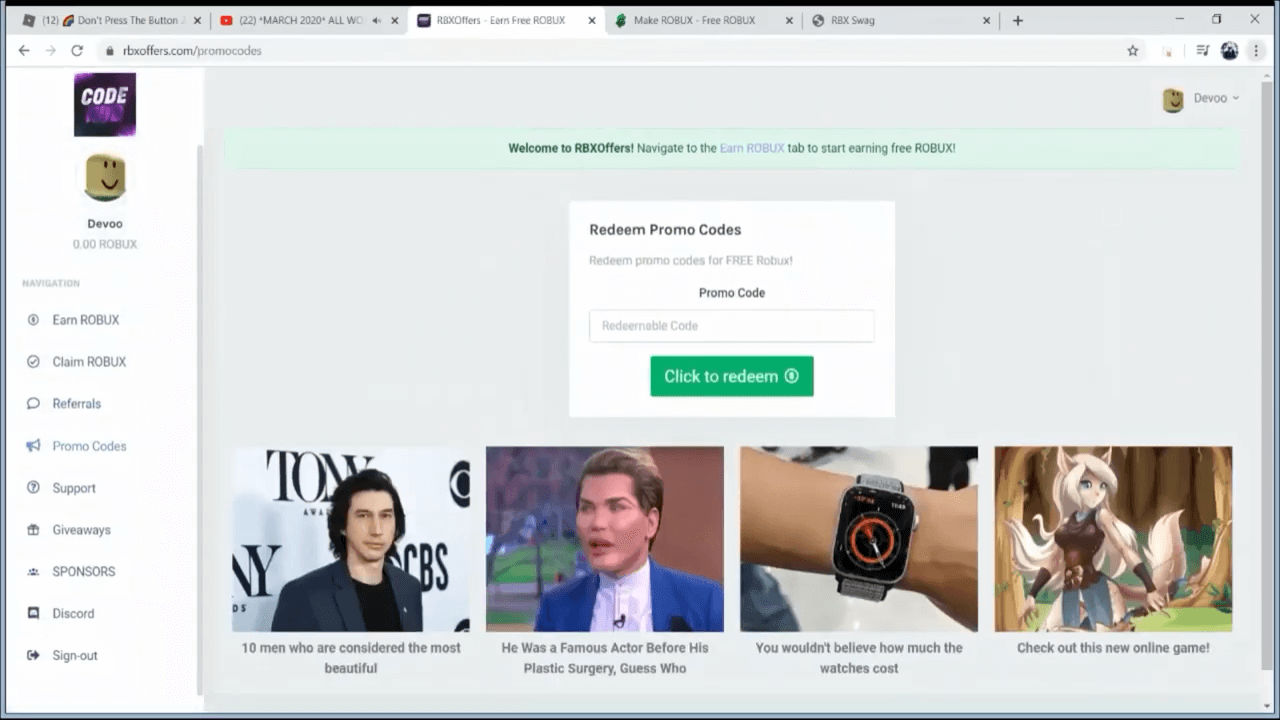Select Promo Codes in the navigation
This screenshot has height=720, width=1280.
coord(89,446)
